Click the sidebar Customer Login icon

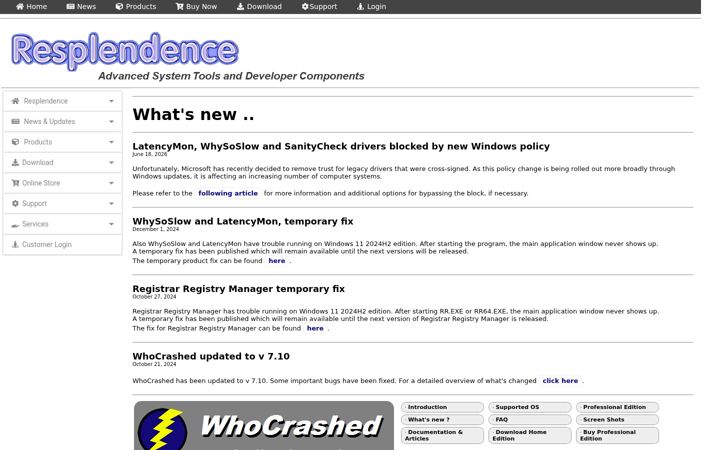click(x=15, y=244)
